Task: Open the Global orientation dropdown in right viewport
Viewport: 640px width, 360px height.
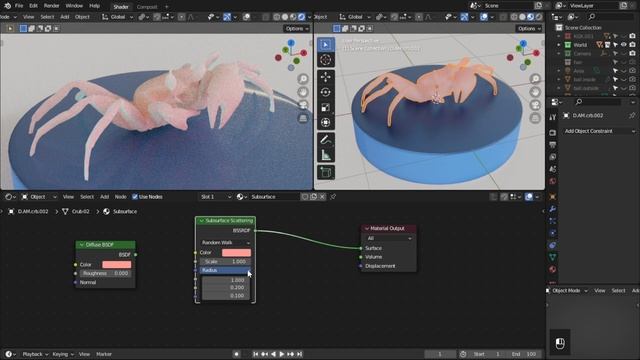Action: click(x=355, y=17)
